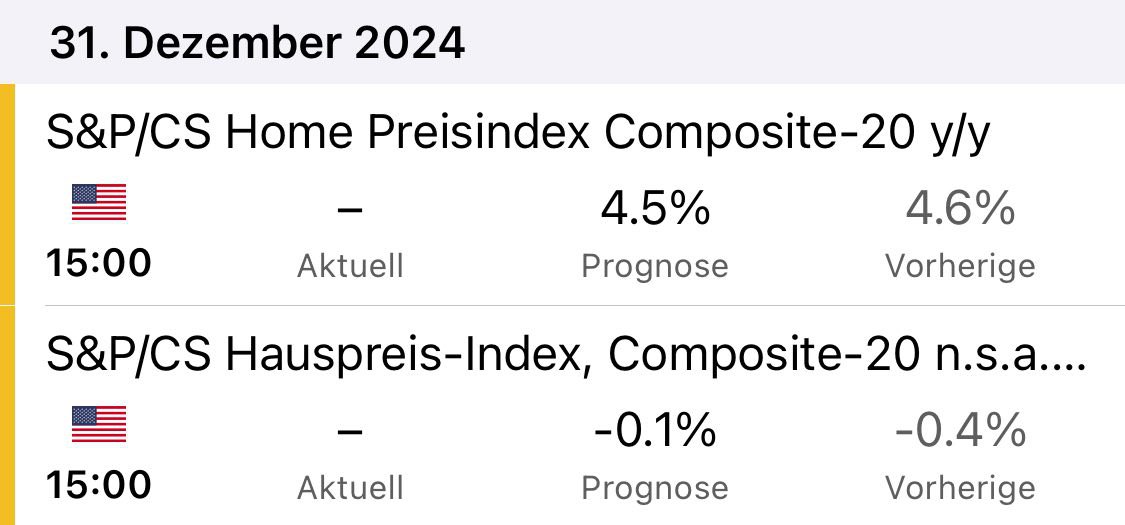Click the Aktuell dash for Home Preisindex y/y
Viewport: 1125px width, 525px height.
click(x=350, y=209)
